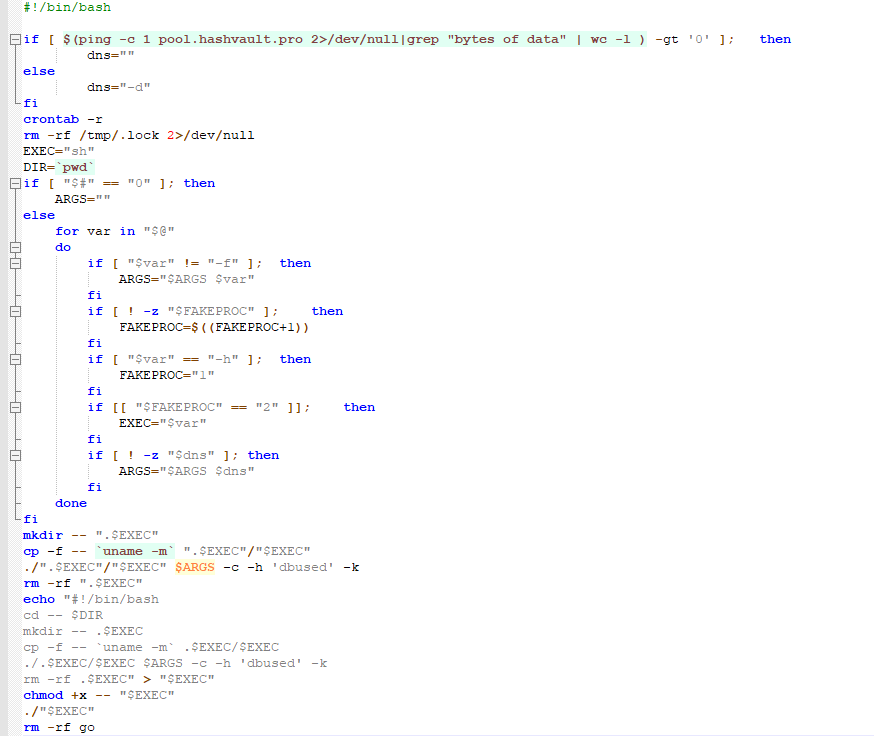Click the crontab -r line
Screen dimensions: 874x736
tap(63, 119)
